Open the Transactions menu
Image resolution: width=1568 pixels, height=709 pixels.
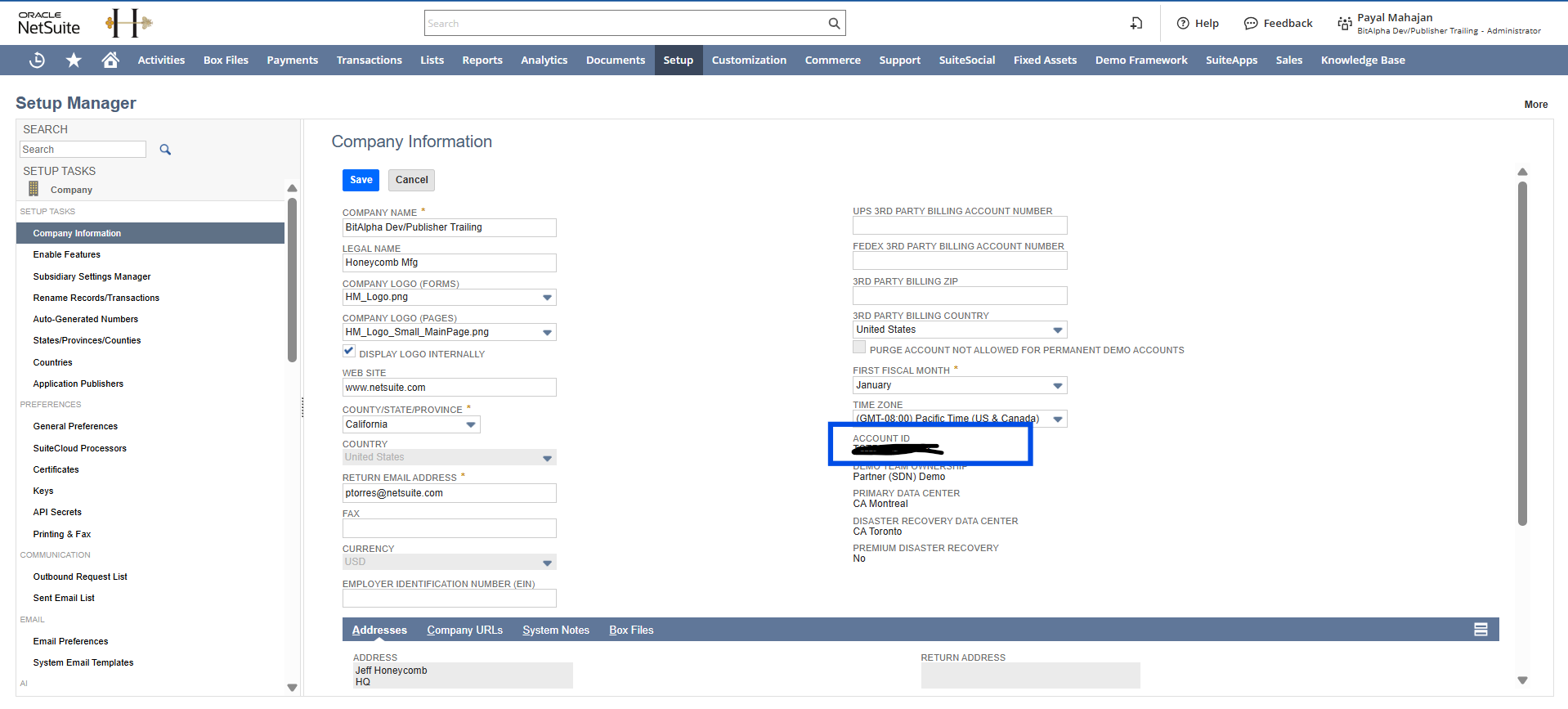coord(370,60)
